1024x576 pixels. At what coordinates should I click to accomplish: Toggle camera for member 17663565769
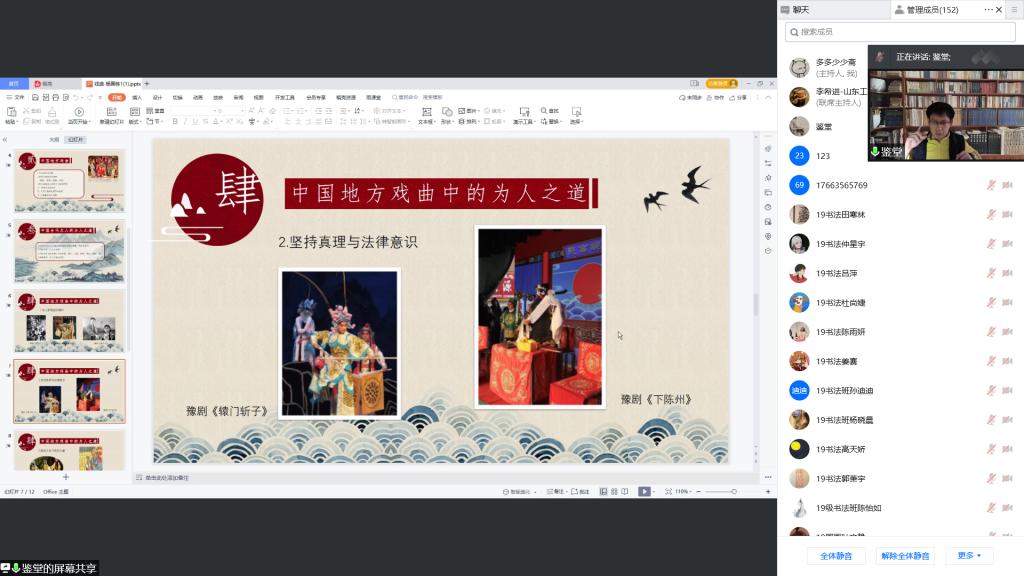tap(1007, 185)
